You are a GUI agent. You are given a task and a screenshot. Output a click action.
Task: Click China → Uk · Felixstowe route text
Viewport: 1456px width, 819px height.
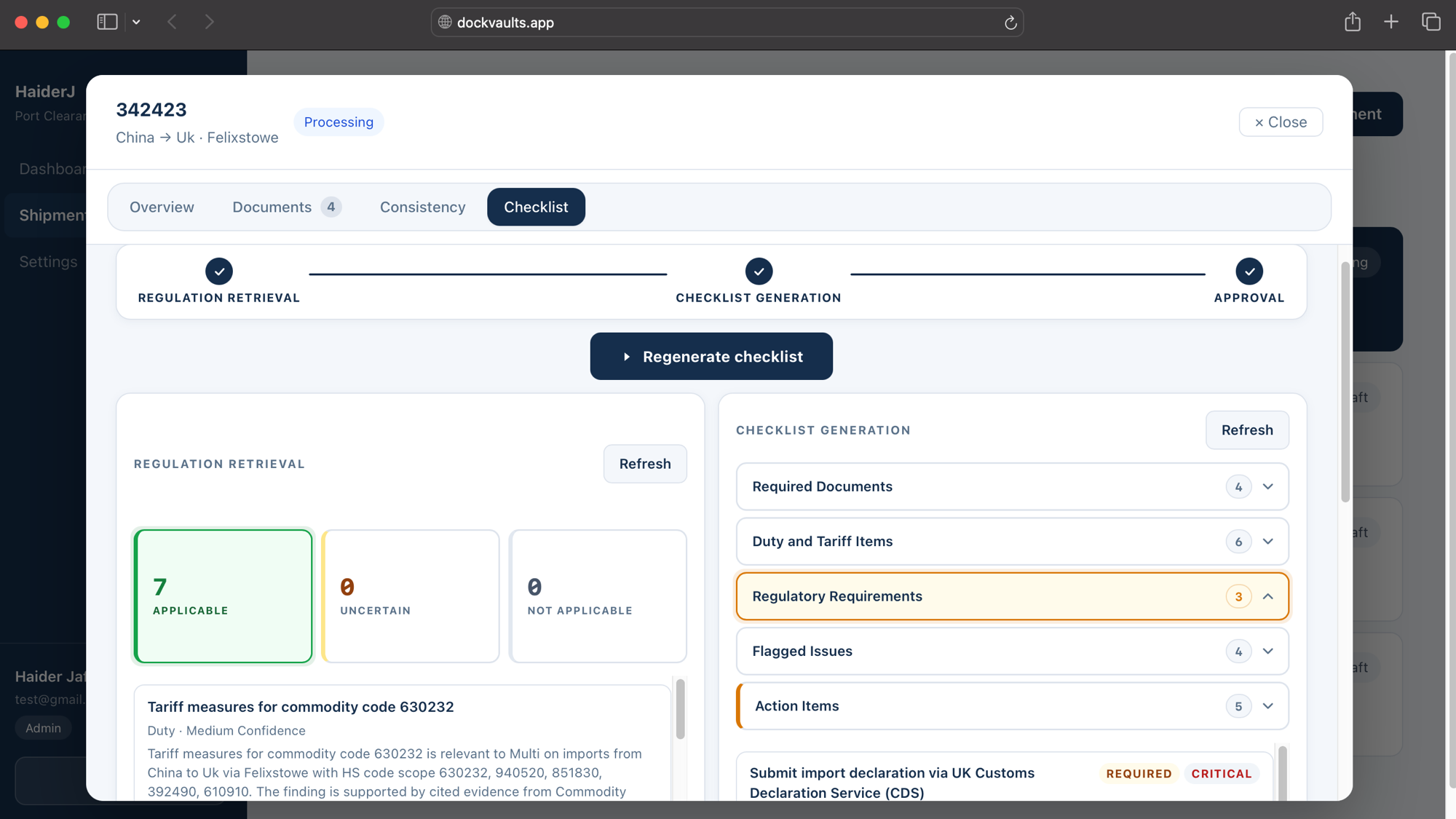click(197, 138)
